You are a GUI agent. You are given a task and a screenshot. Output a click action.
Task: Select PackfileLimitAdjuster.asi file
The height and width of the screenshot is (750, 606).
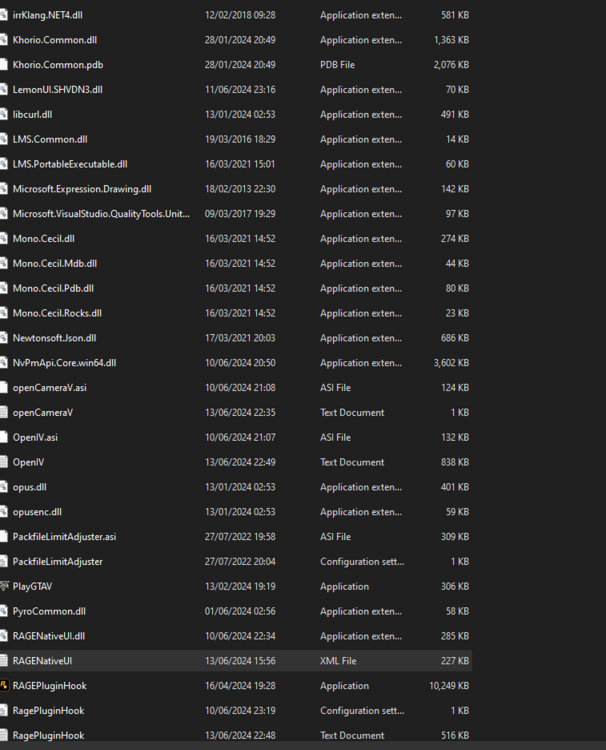pos(64,537)
